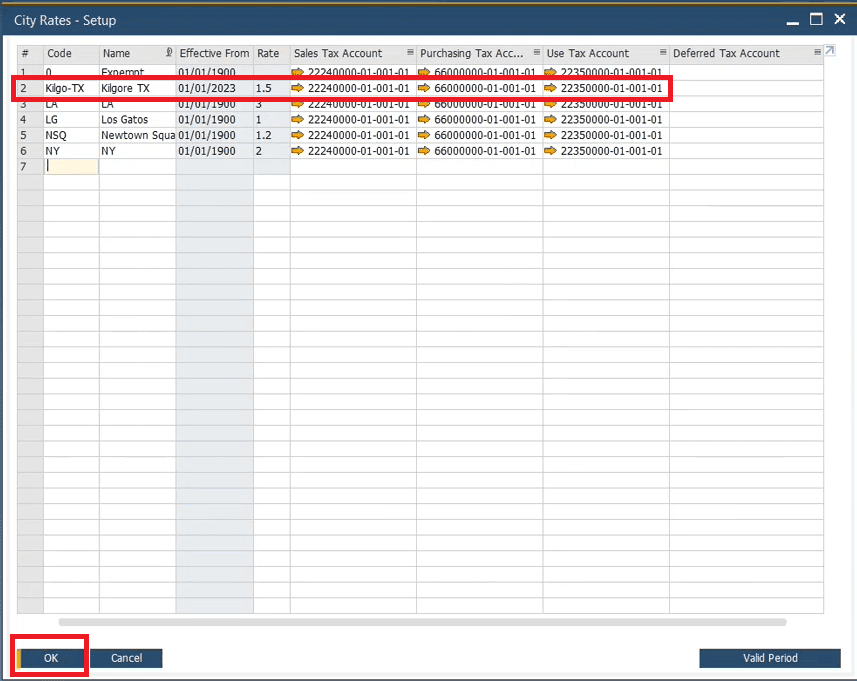Click the magnifier icon in the Name column header
857x681 pixels.
[x=169, y=51]
